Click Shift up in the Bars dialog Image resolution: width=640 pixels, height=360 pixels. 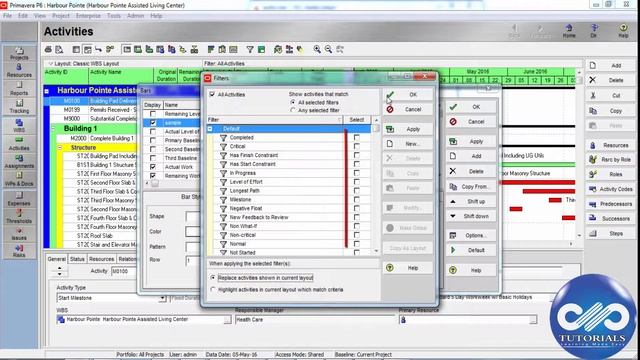[x=471, y=201]
